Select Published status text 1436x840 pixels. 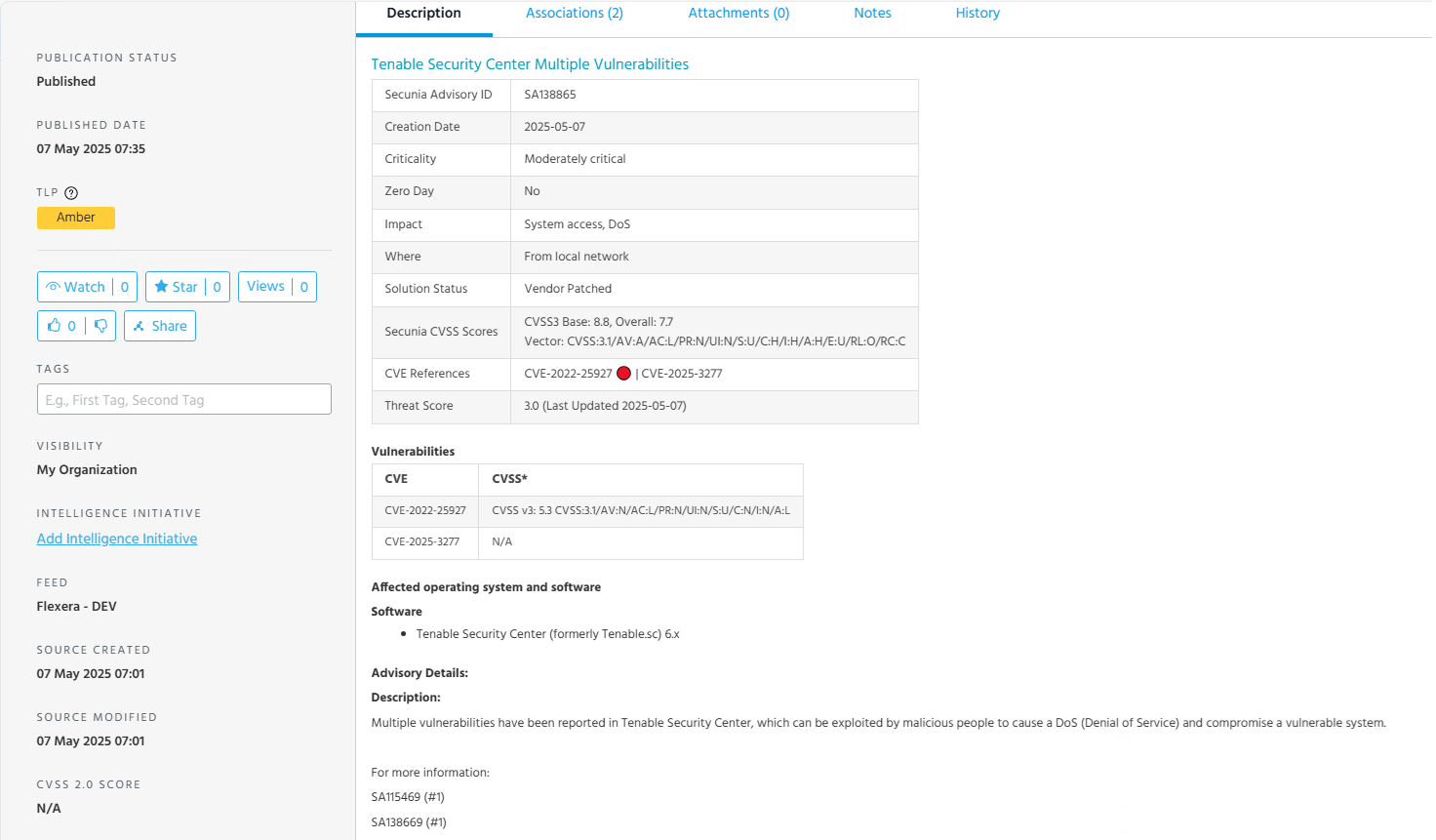[66, 81]
